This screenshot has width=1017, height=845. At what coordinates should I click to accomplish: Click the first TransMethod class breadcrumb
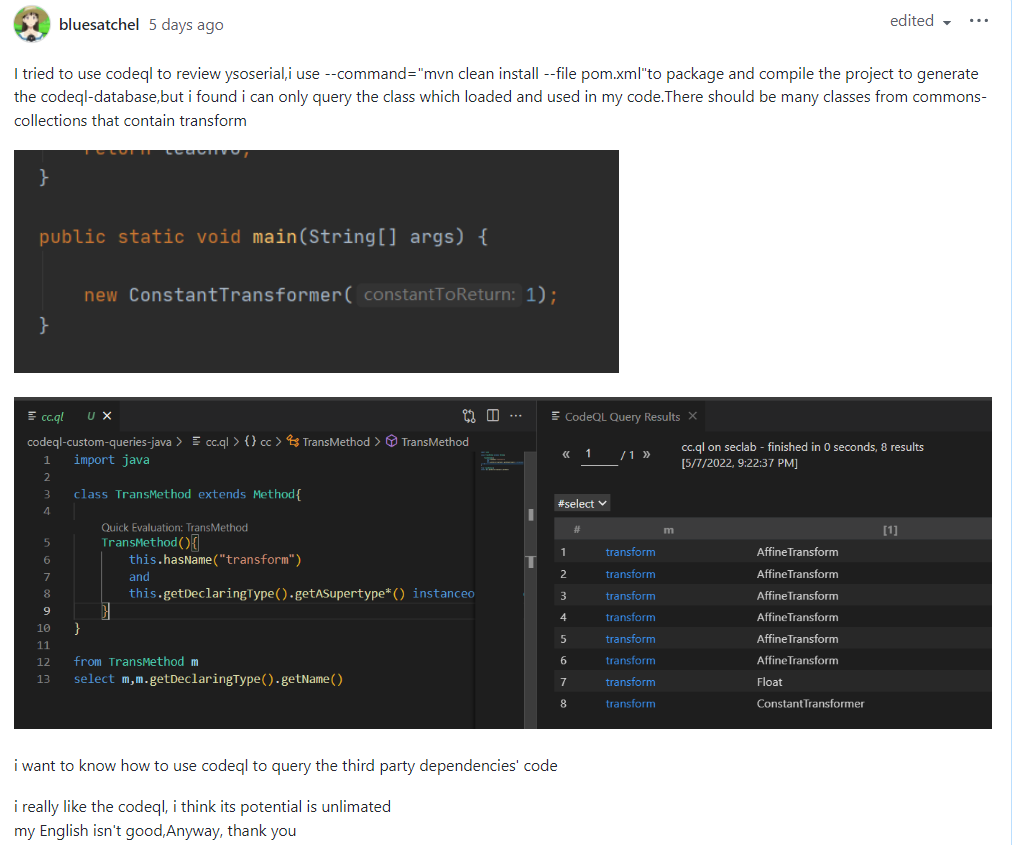point(328,442)
